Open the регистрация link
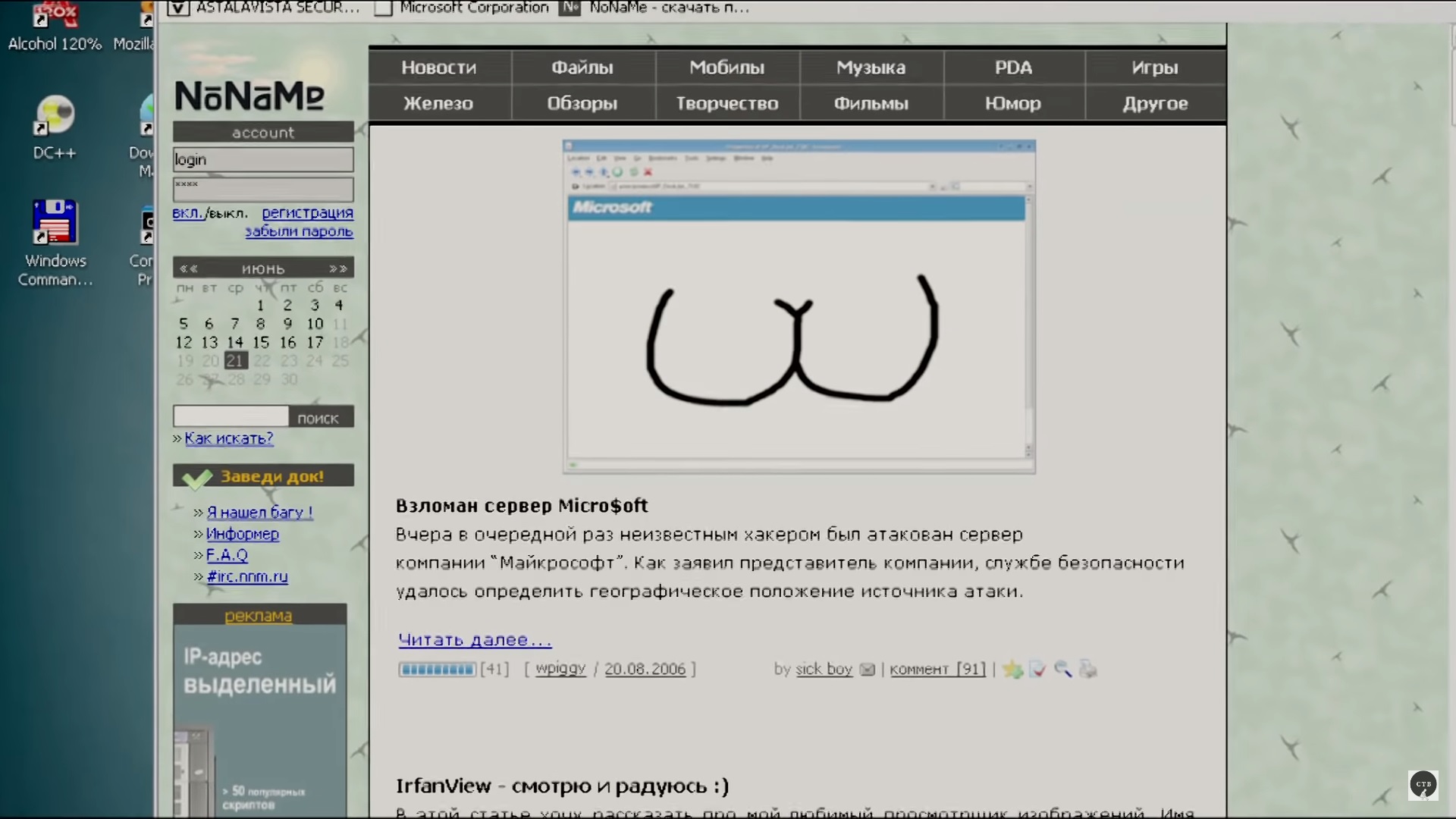Image resolution: width=1456 pixels, height=819 pixels. [x=307, y=213]
